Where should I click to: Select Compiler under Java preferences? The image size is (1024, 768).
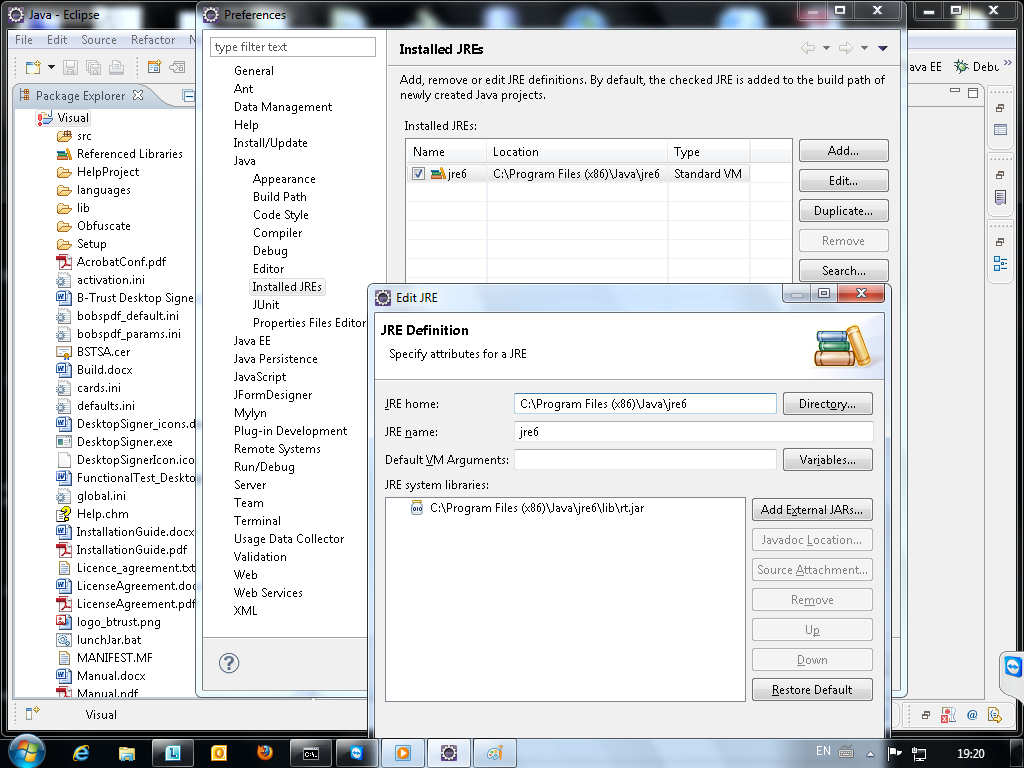pyautogui.click(x=278, y=232)
